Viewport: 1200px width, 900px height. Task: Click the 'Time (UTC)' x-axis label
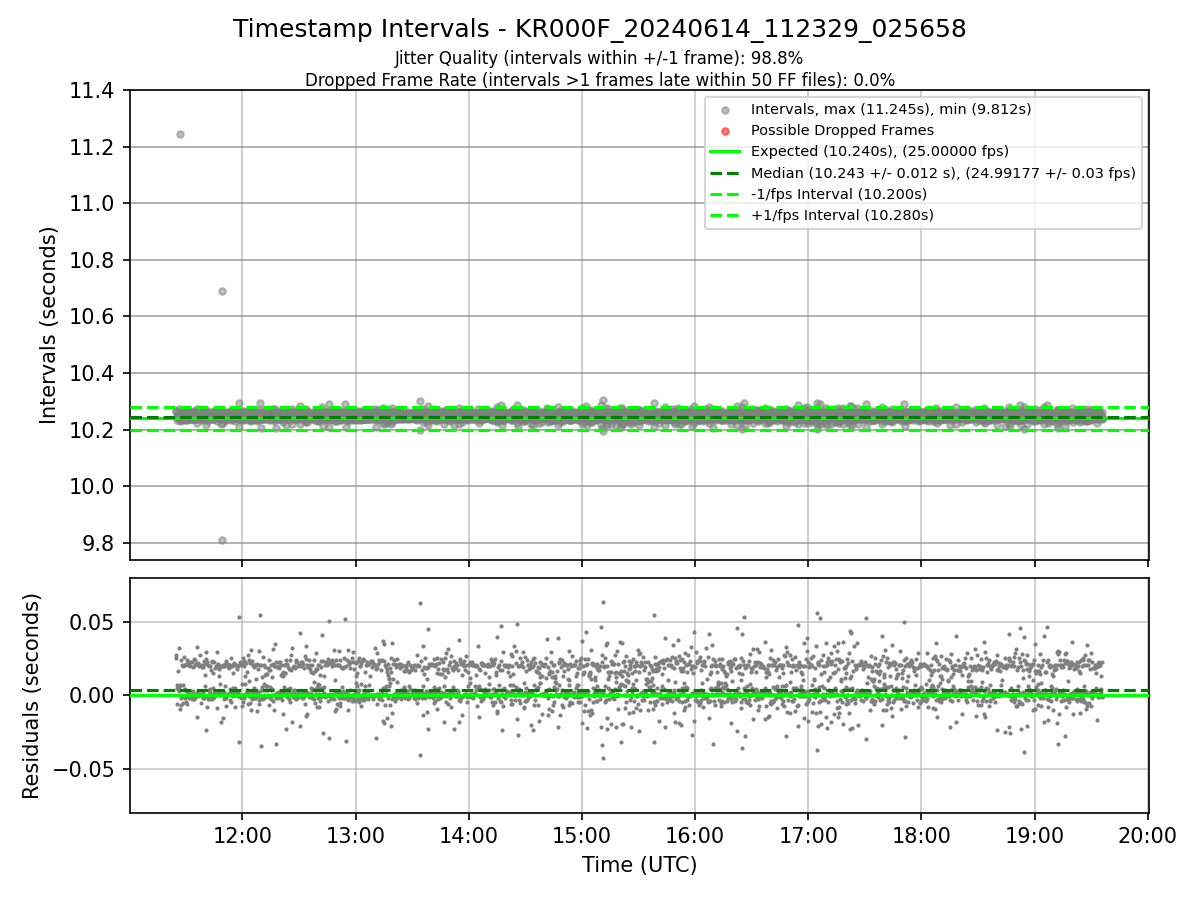coord(639,865)
